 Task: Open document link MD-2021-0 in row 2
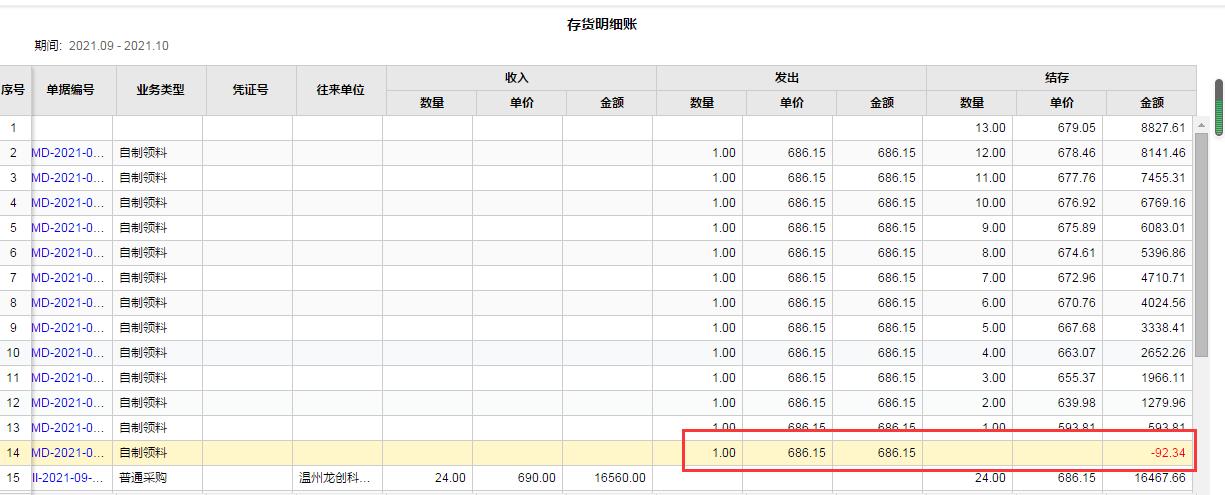(x=68, y=153)
